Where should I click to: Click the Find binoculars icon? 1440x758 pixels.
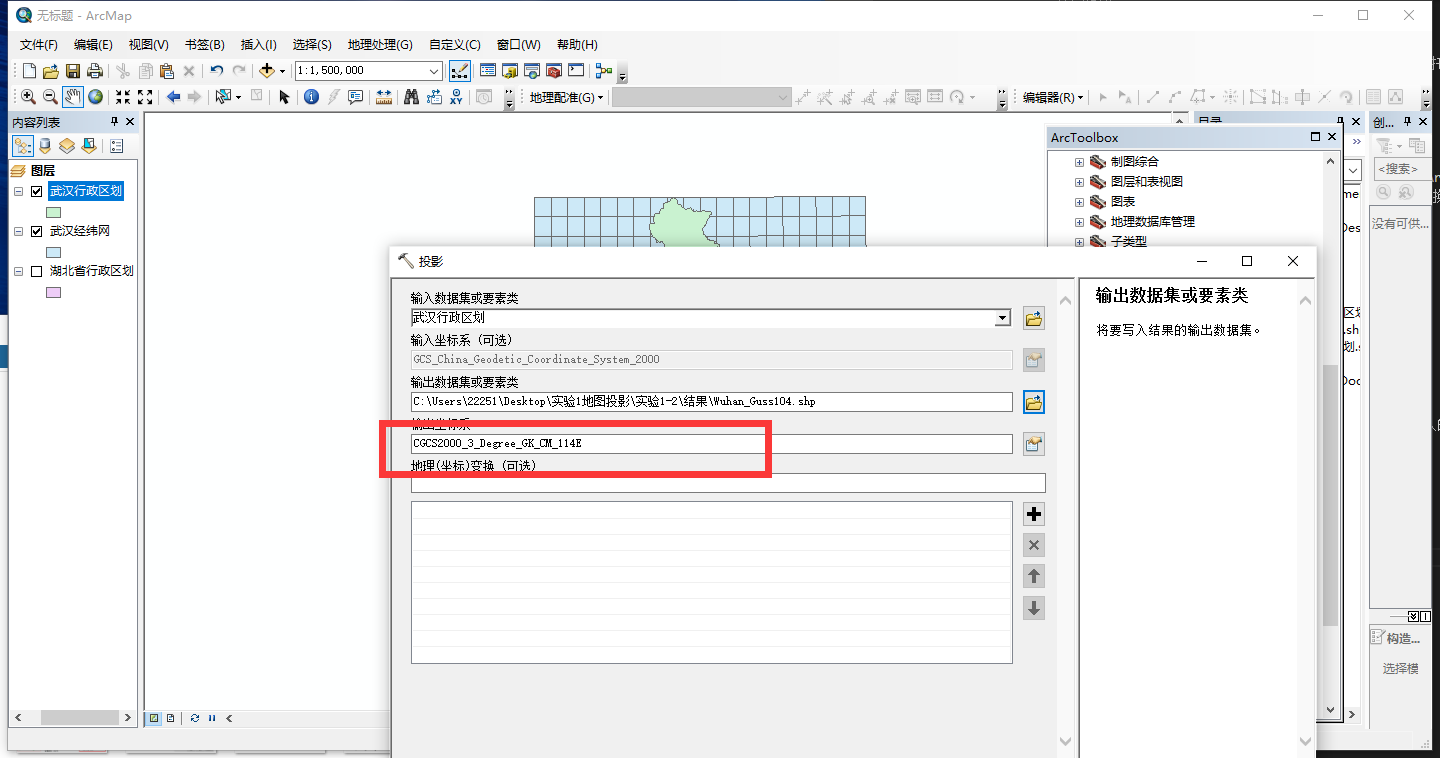(x=410, y=97)
